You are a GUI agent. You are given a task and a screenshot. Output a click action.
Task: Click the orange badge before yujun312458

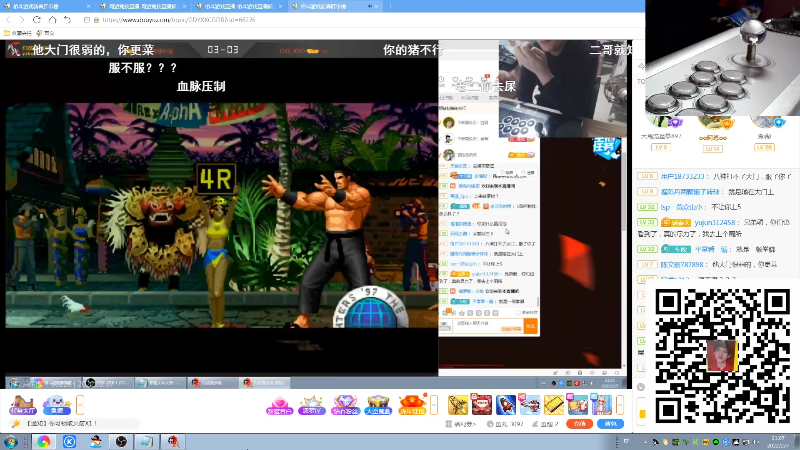[x=676, y=222]
